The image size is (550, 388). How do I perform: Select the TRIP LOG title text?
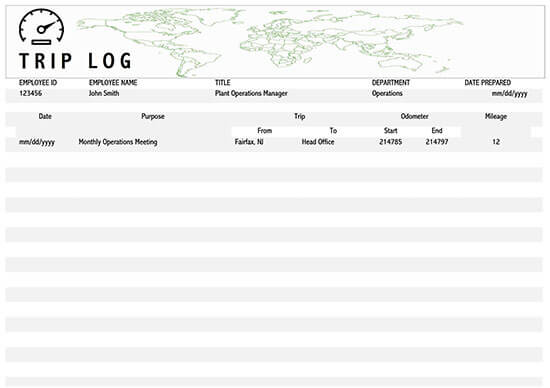(75, 61)
